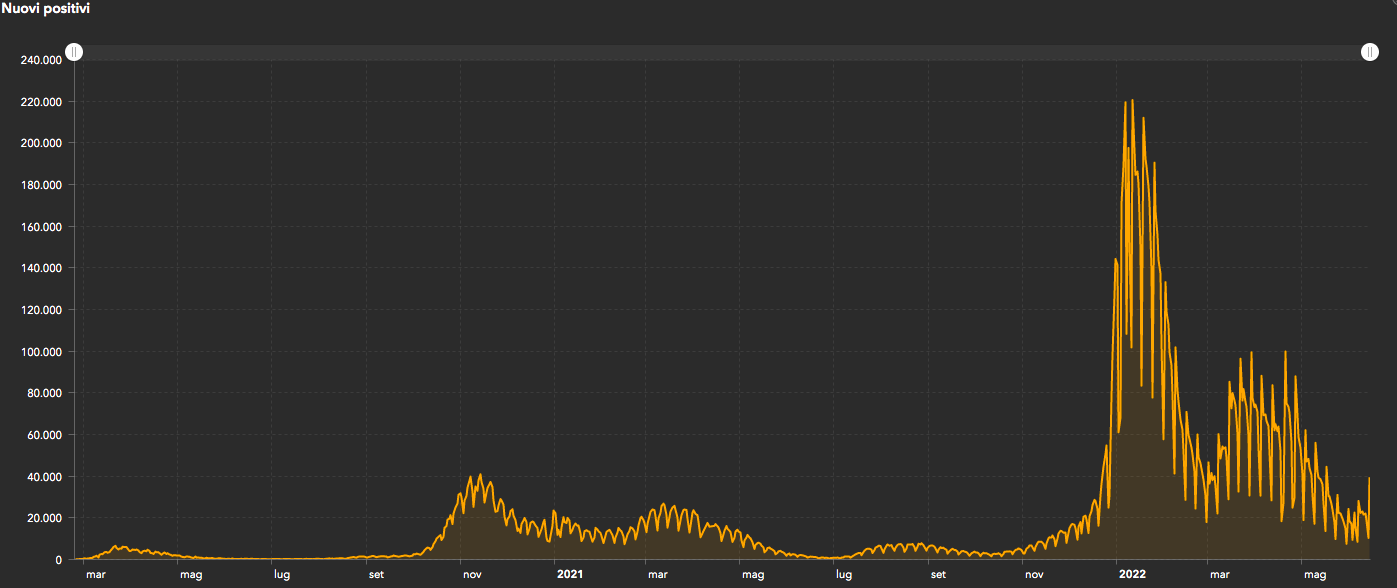This screenshot has height=588, width=1397.
Task: Click the 0 value on the y-axis
Action: 58,560
